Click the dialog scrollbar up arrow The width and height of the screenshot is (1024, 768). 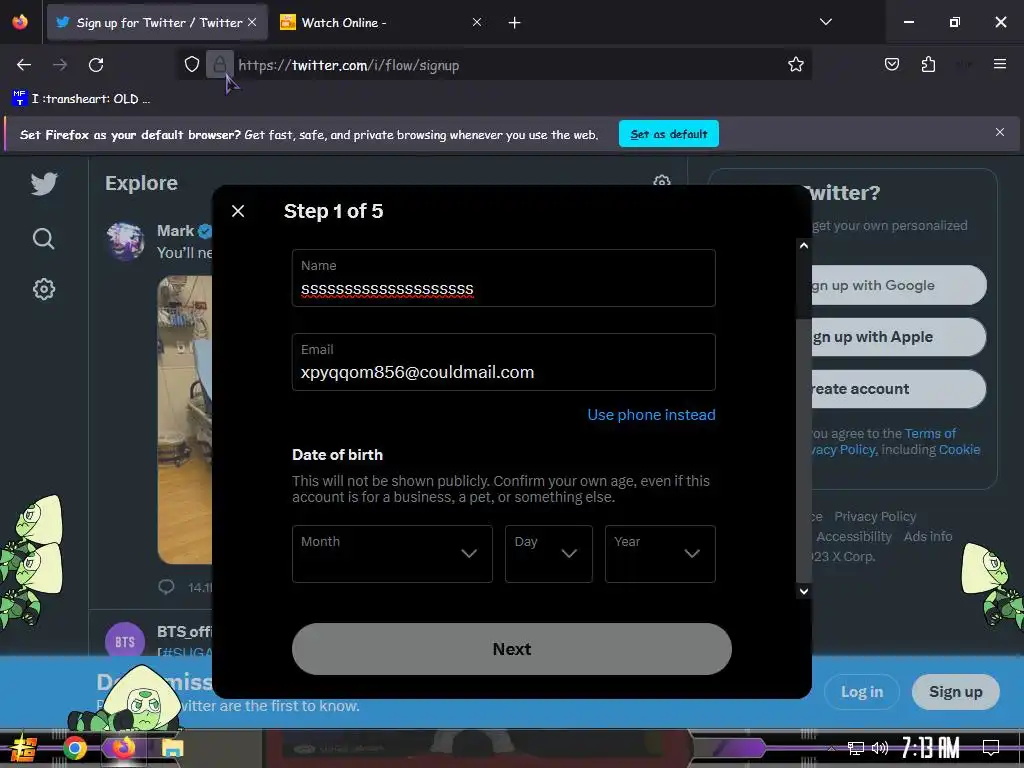(x=804, y=246)
